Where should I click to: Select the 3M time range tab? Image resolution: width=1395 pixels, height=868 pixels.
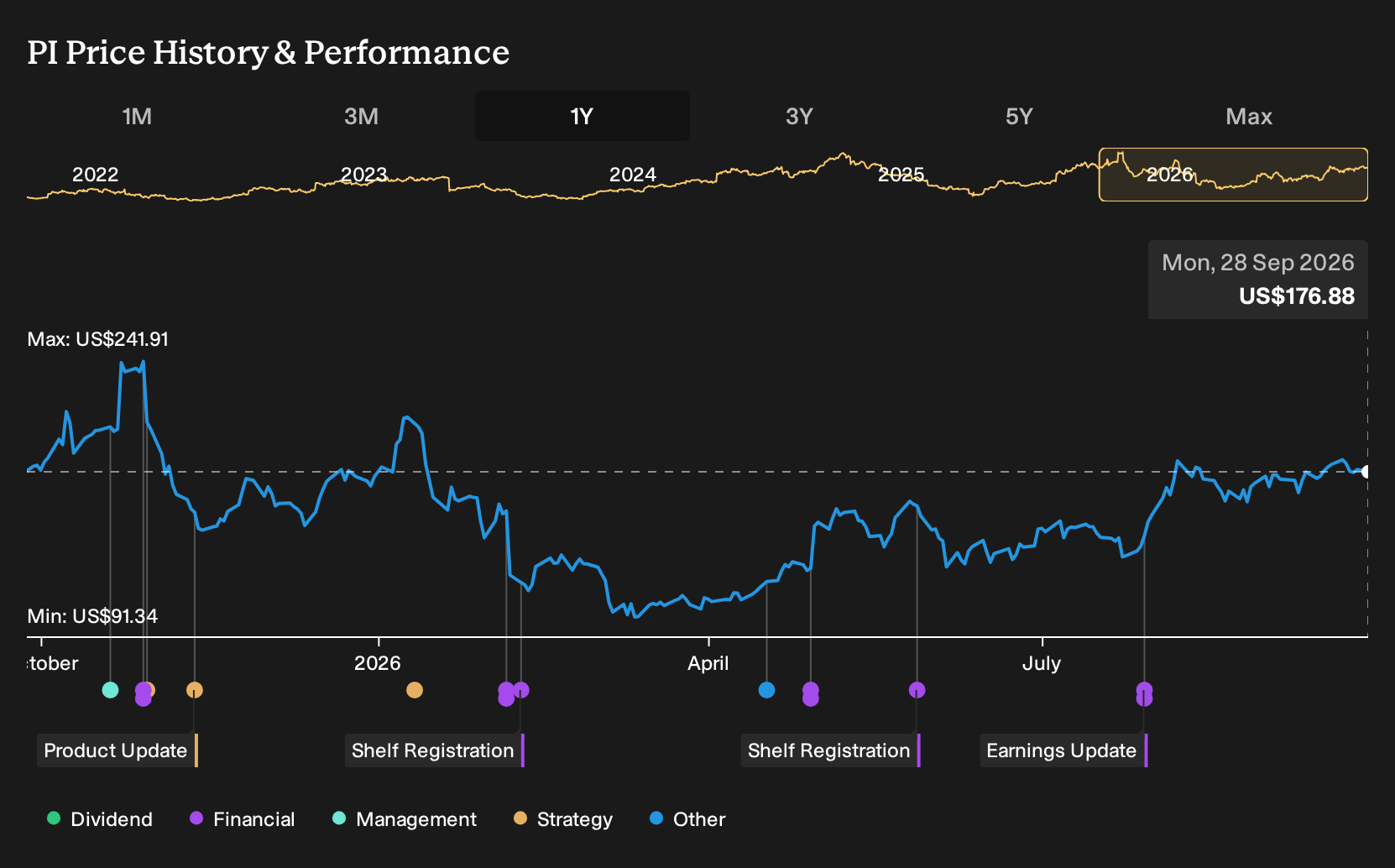[361, 116]
